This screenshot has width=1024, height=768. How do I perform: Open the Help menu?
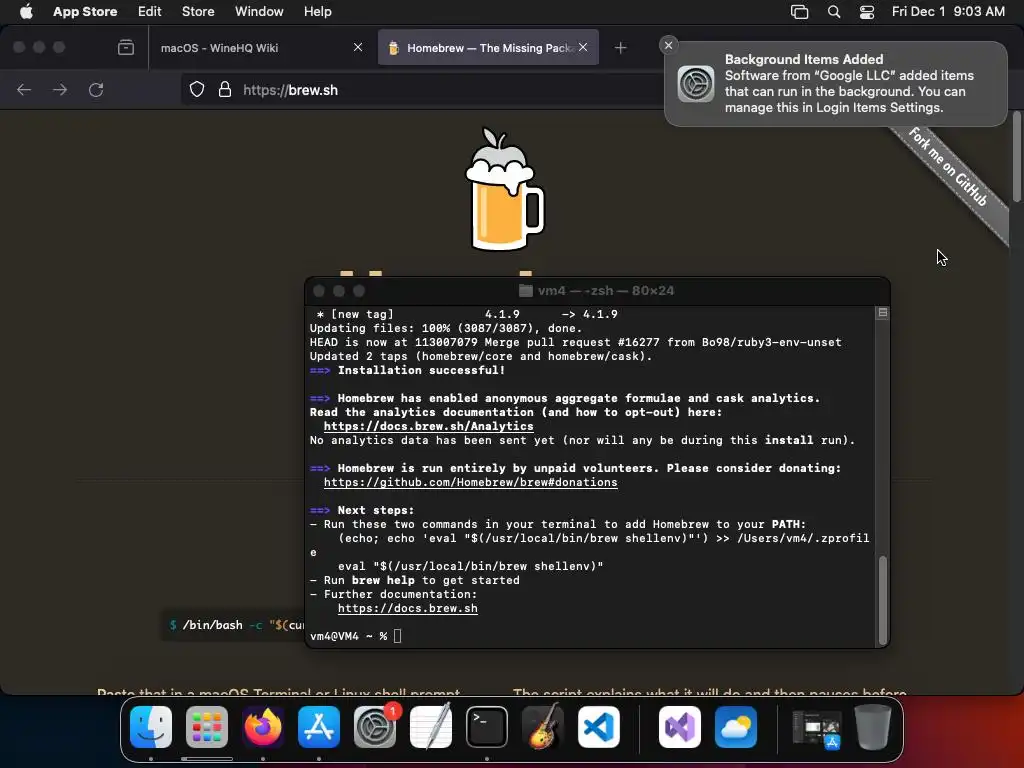pos(317,11)
